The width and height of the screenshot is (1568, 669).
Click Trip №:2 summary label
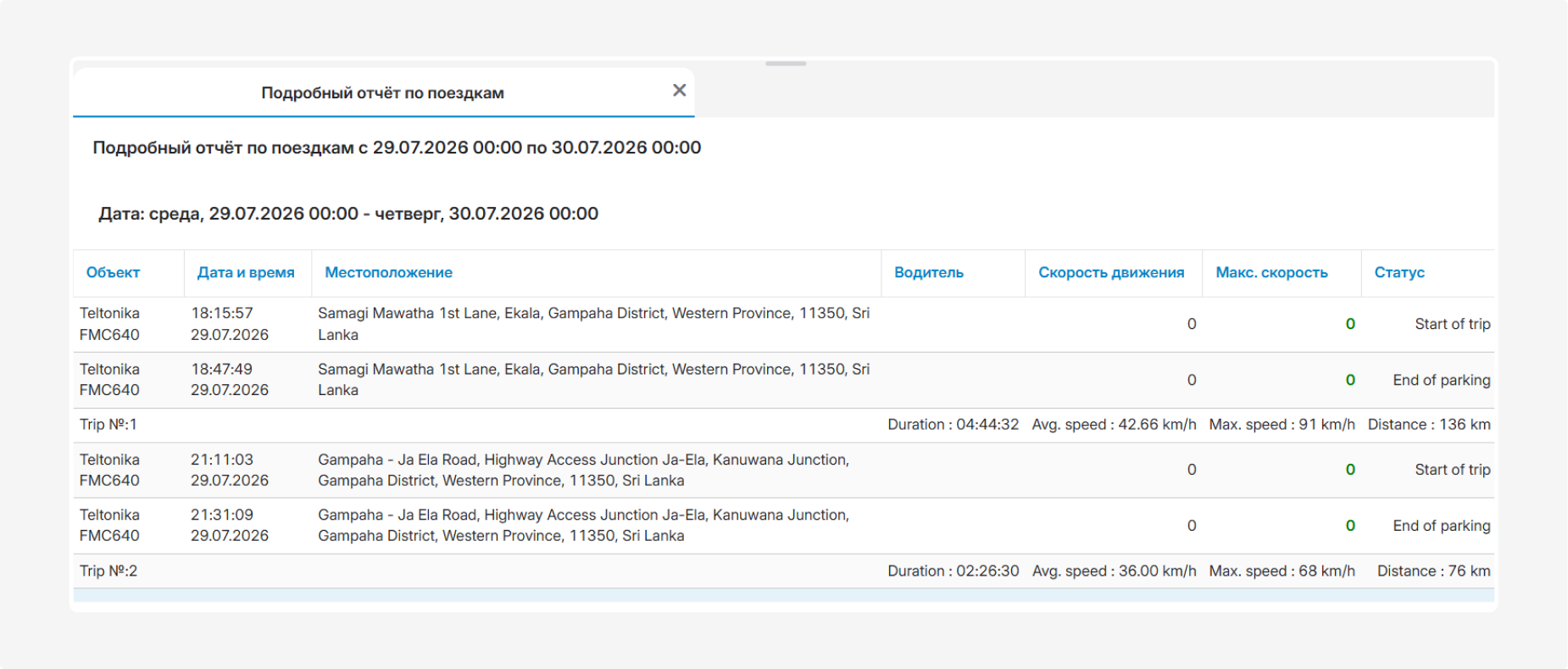108,571
